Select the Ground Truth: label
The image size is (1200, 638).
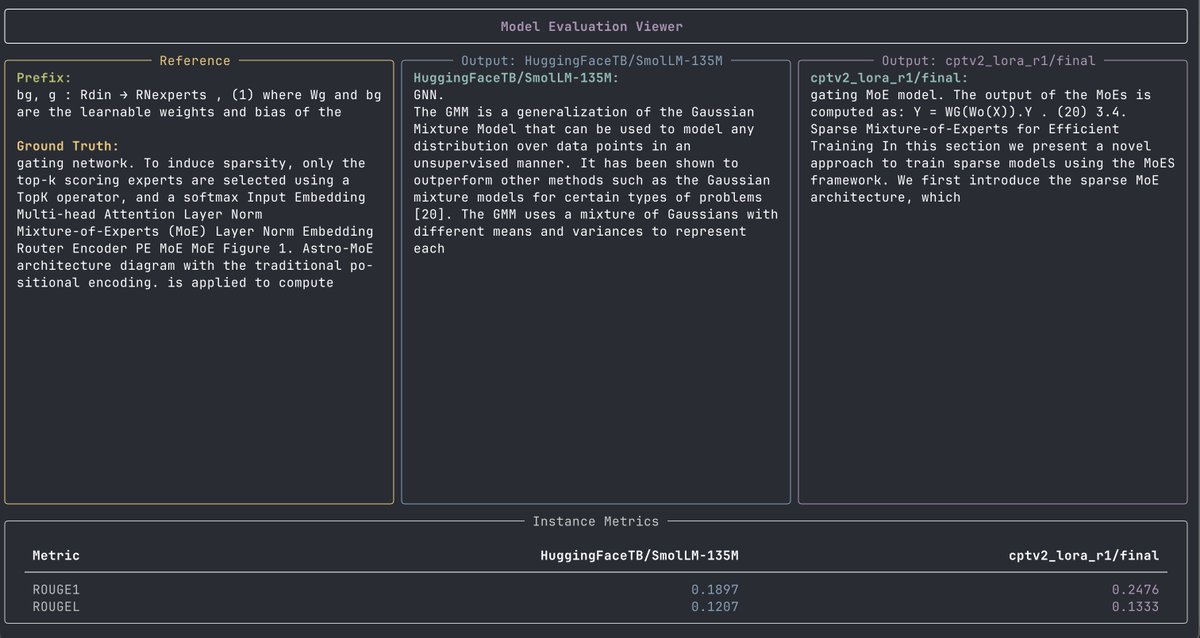[x=68, y=146]
